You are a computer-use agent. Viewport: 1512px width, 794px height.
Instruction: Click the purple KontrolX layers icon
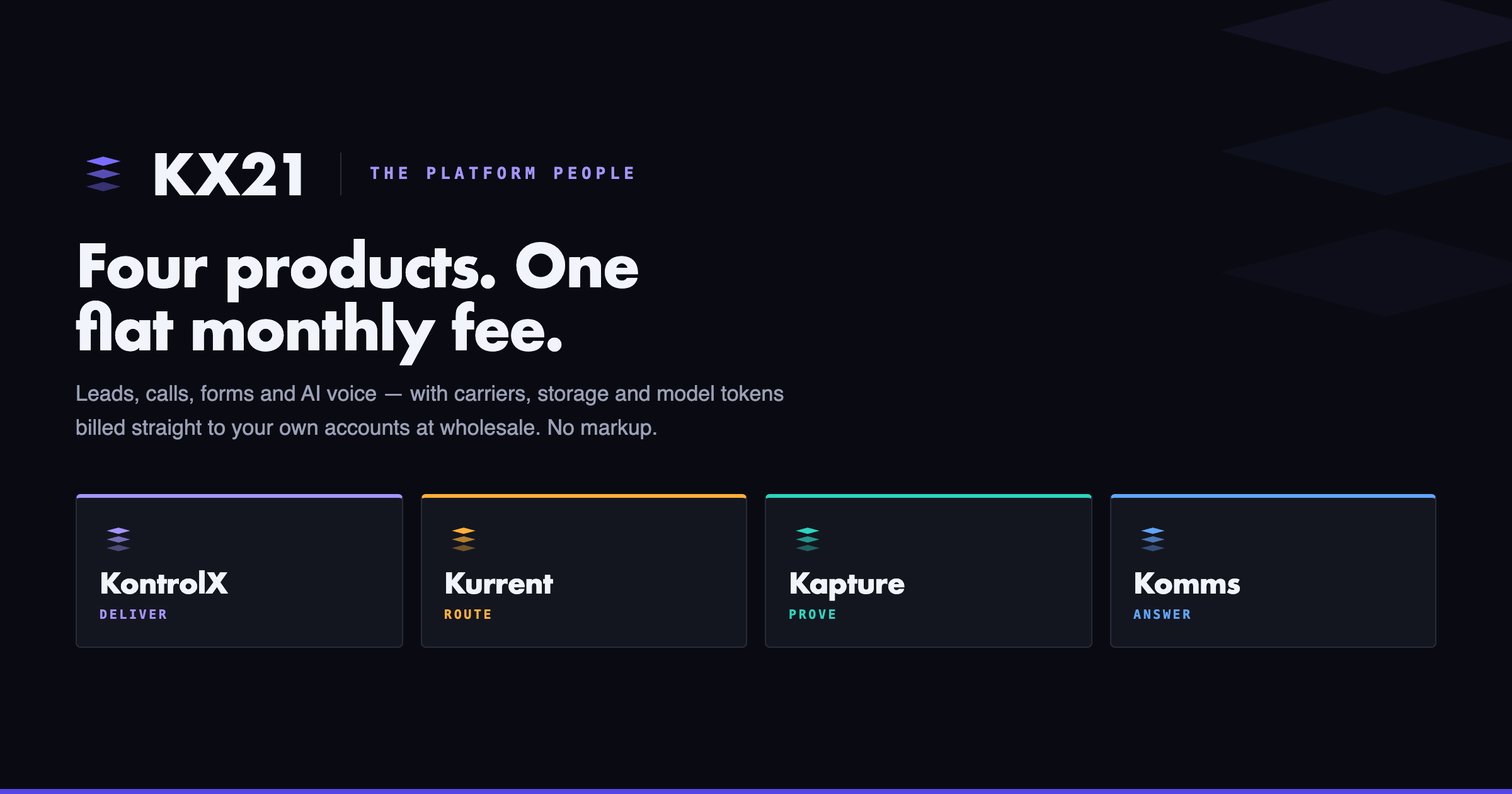point(118,539)
